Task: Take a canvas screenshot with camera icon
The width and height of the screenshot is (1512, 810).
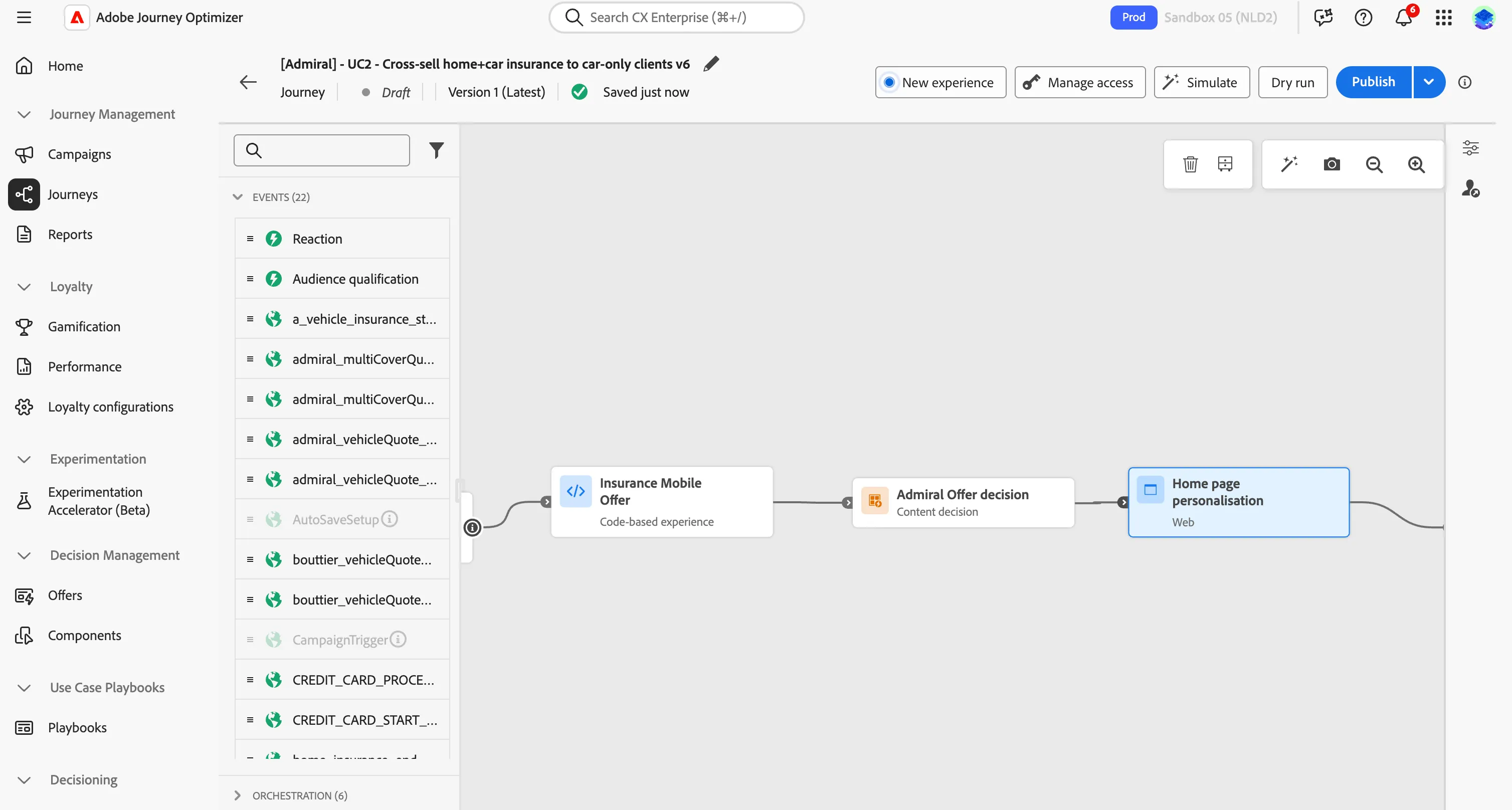Action: pos(1332,164)
